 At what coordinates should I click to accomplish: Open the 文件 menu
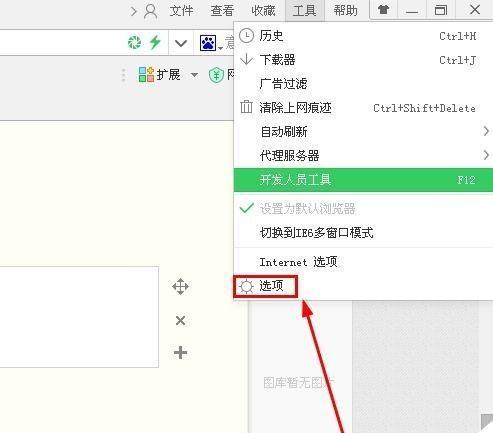click(181, 11)
